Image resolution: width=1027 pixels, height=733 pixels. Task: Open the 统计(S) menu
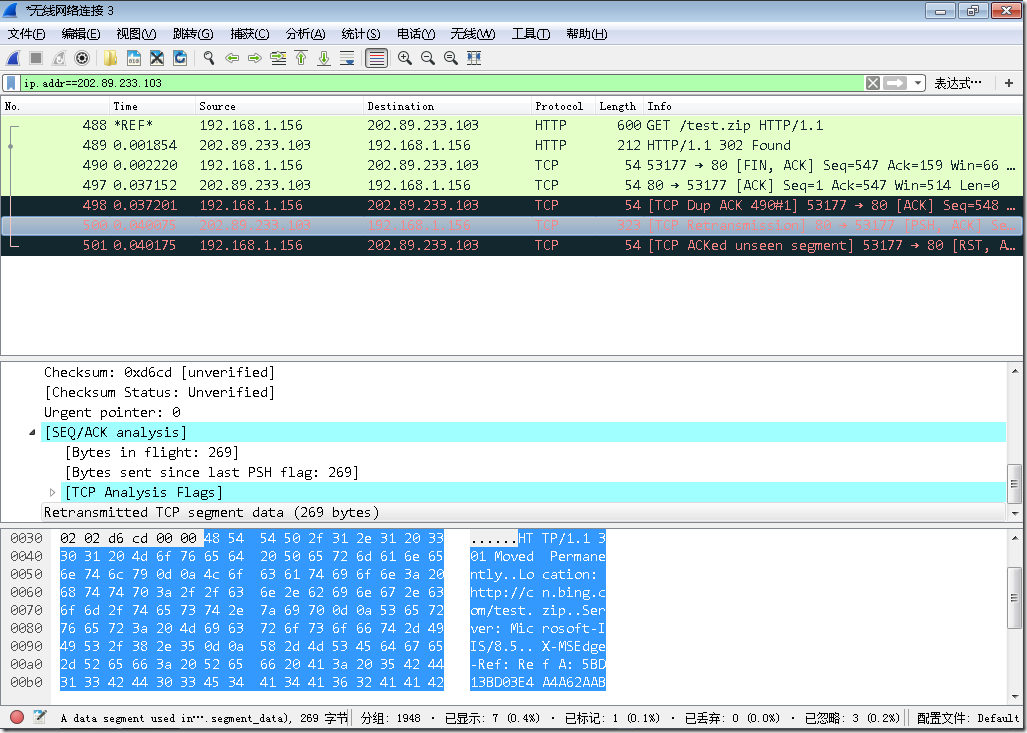[x=360, y=34]
